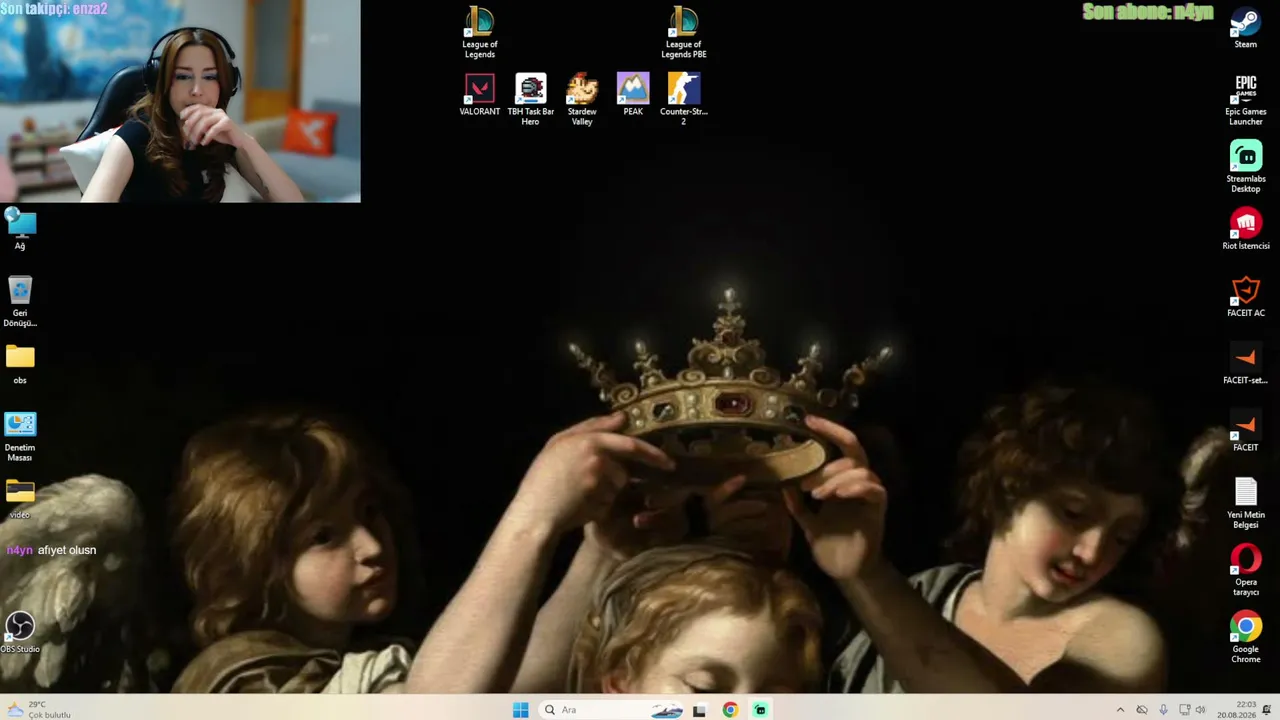Click the chat message 'afiyet olusn'

pos(67,550)
